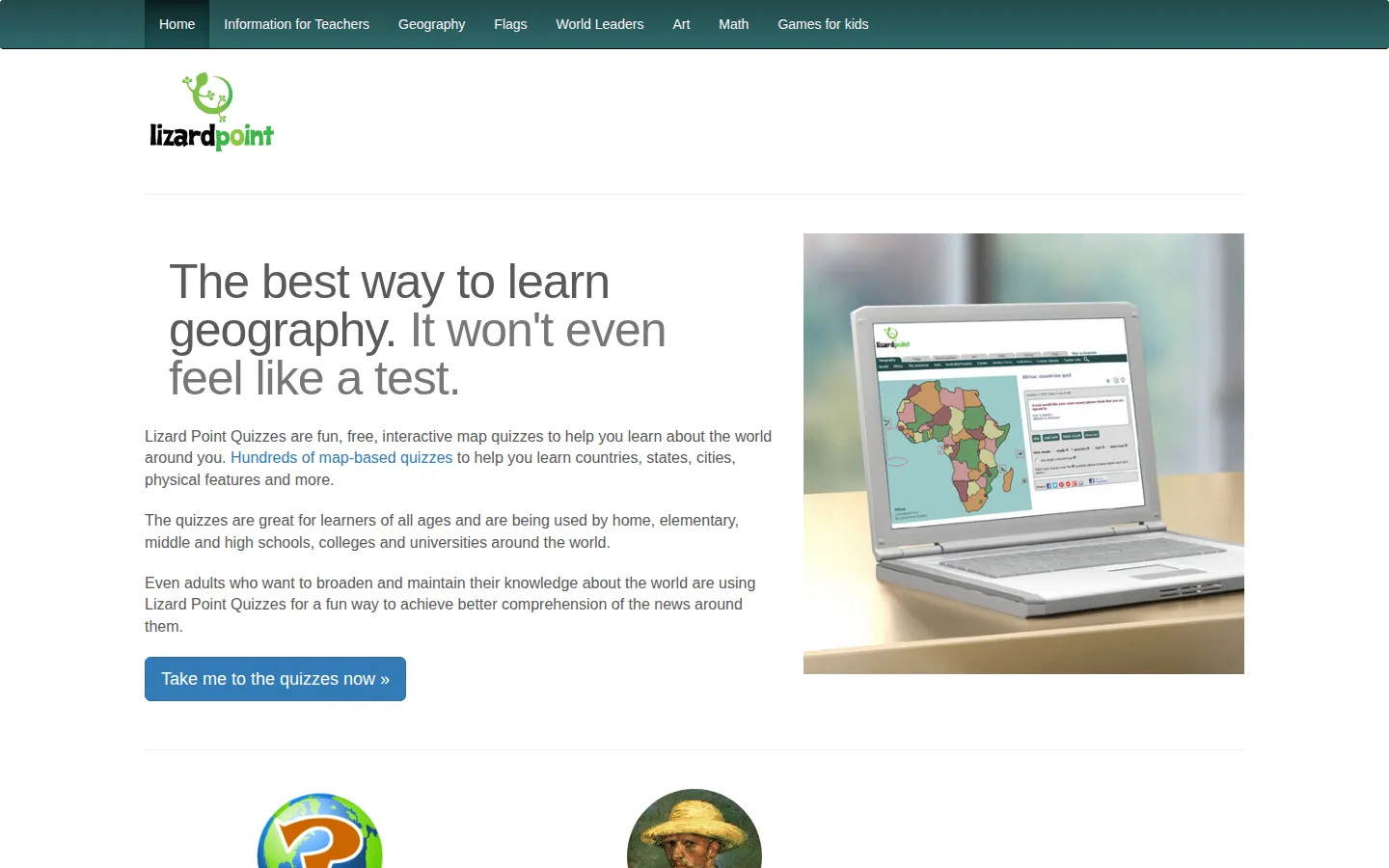Click Take me to the quizzes now button
Viewport: 1389px width, 868px height.
coord(275,679)
